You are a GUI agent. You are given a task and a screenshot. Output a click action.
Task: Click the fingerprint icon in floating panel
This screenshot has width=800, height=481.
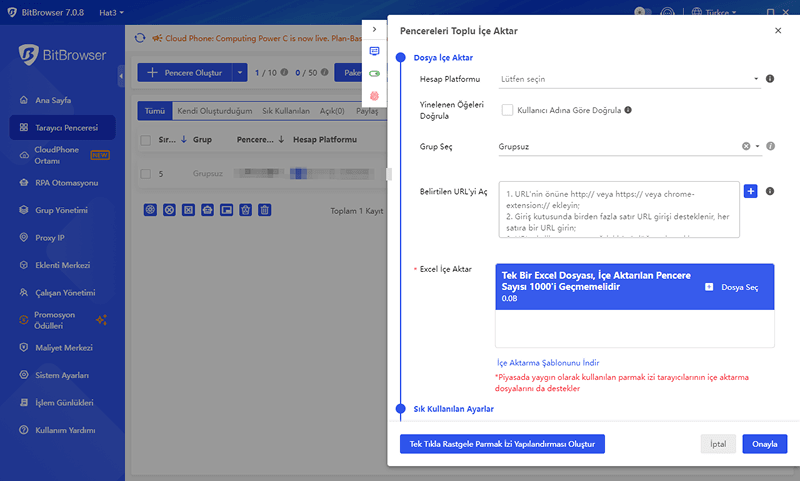(x=374, y=95)
